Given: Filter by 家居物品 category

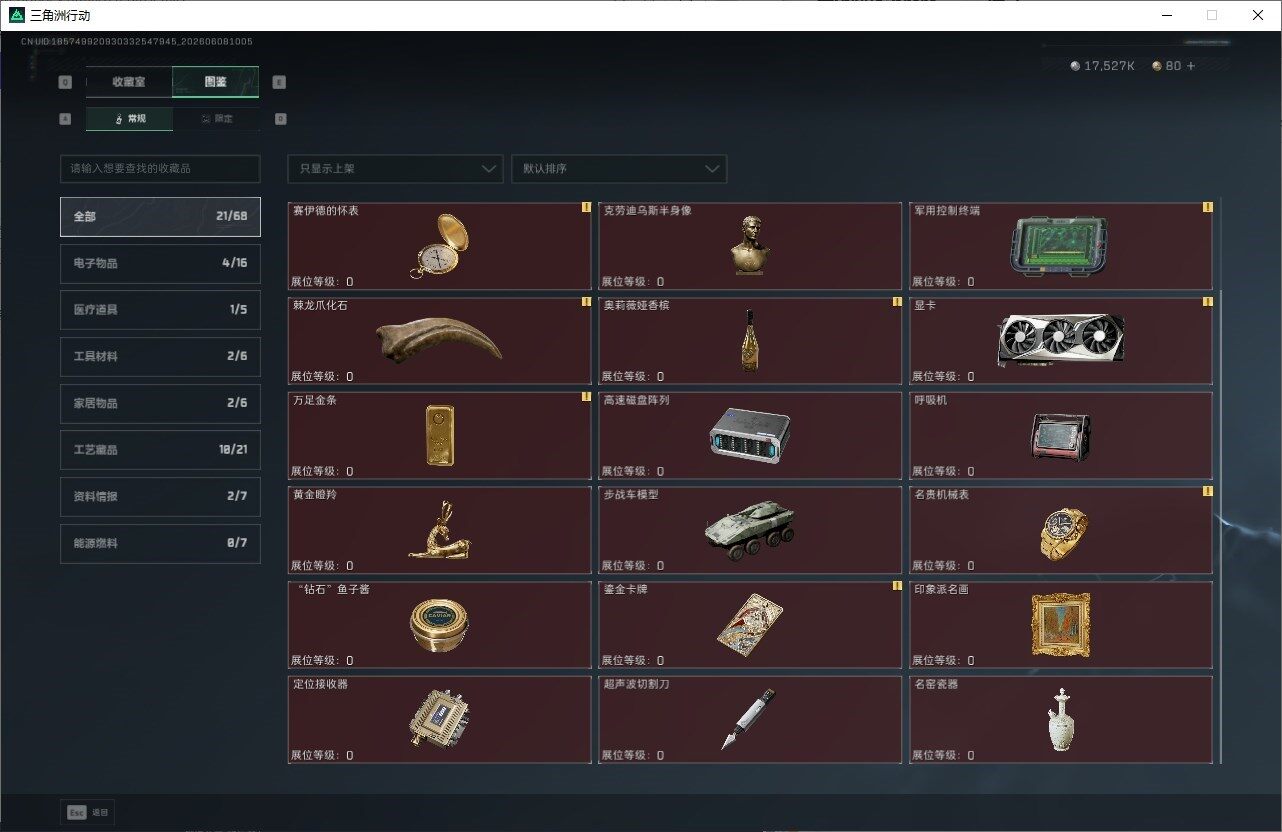Looking at the screenshot, I should [x=160, y=403].
